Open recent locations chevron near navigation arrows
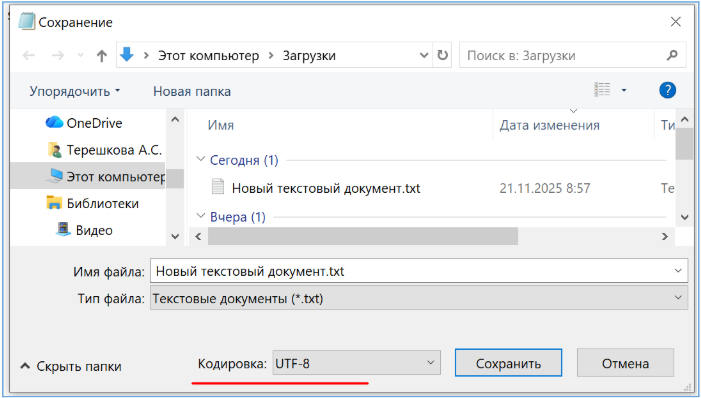 point(80,55)
